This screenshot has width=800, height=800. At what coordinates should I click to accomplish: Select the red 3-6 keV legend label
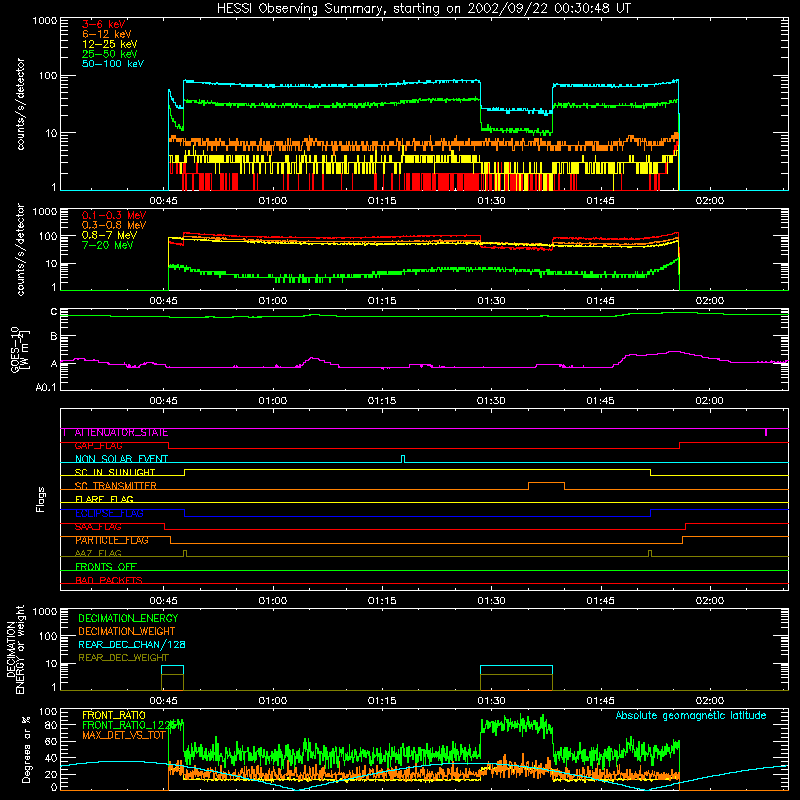click(104, 24)
